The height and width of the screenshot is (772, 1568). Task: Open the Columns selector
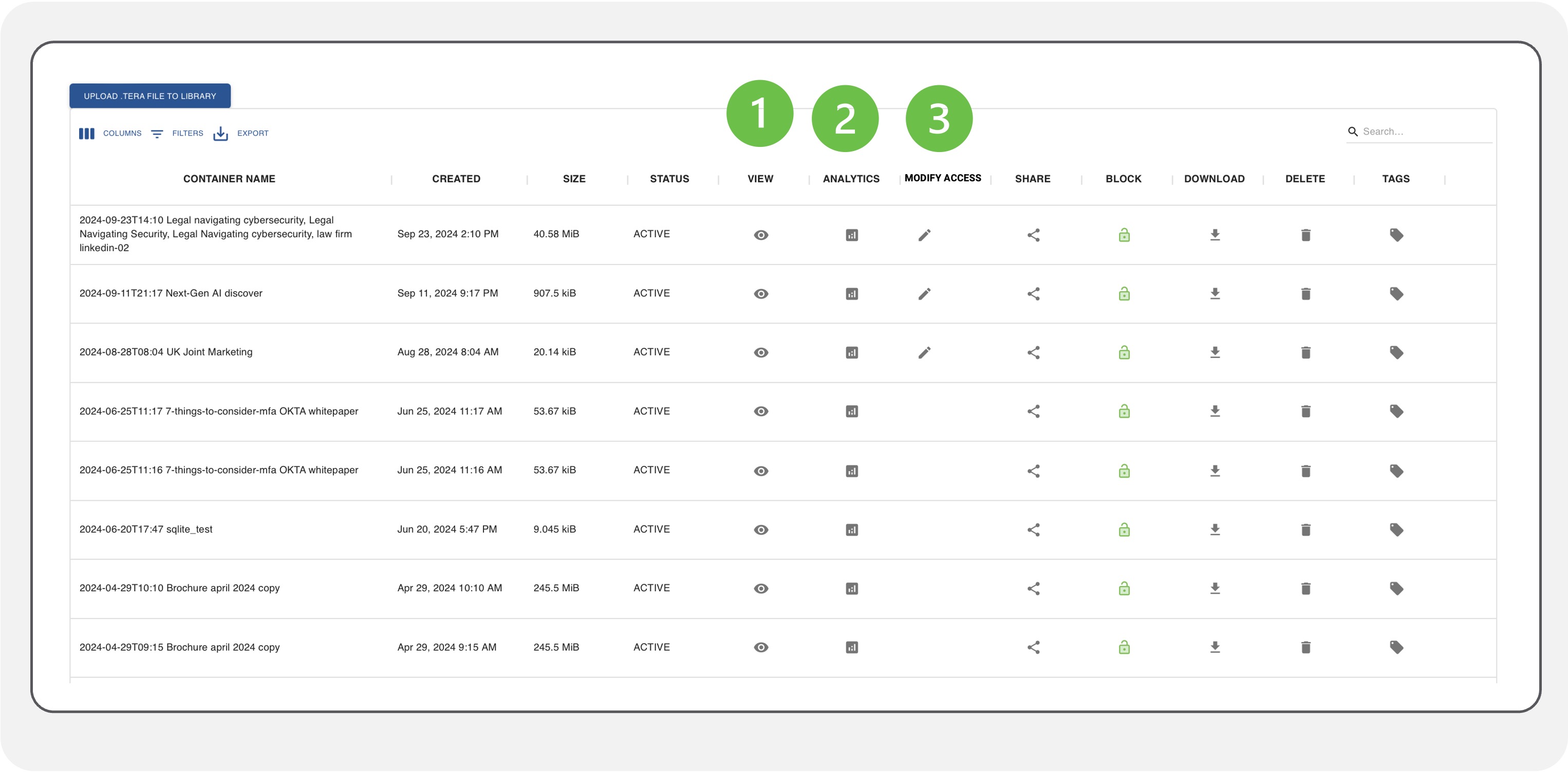110,133
